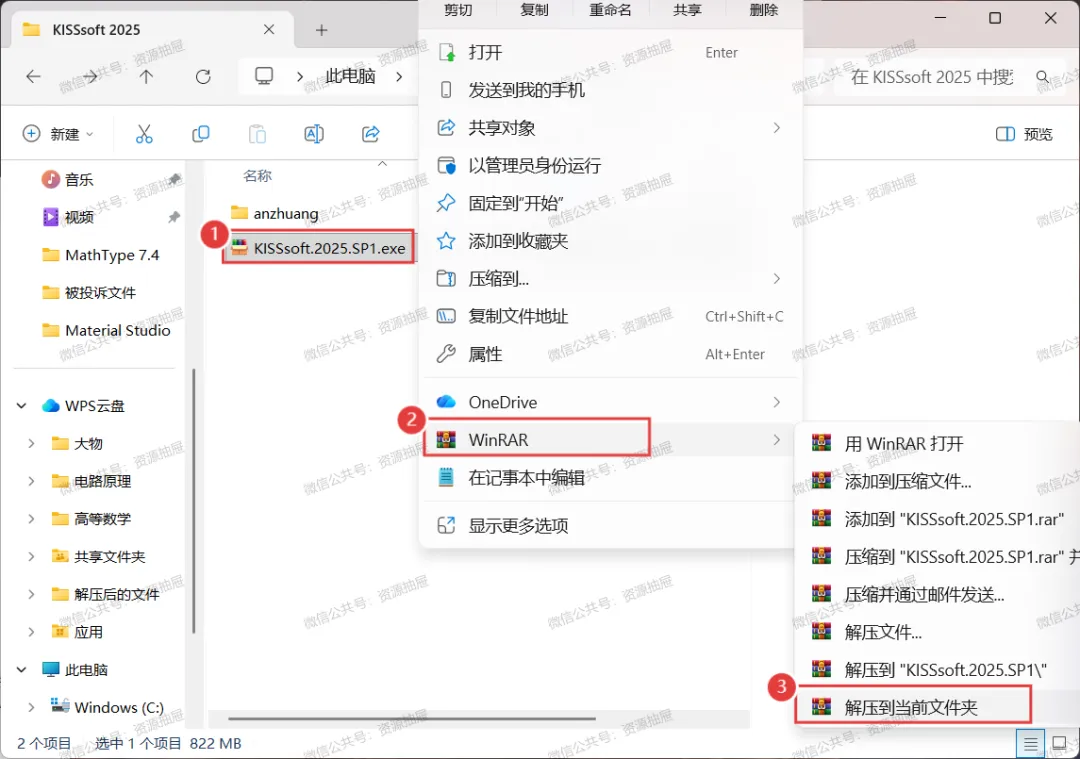
Task: Click the Rename toolbar icon
Action: 314,134
